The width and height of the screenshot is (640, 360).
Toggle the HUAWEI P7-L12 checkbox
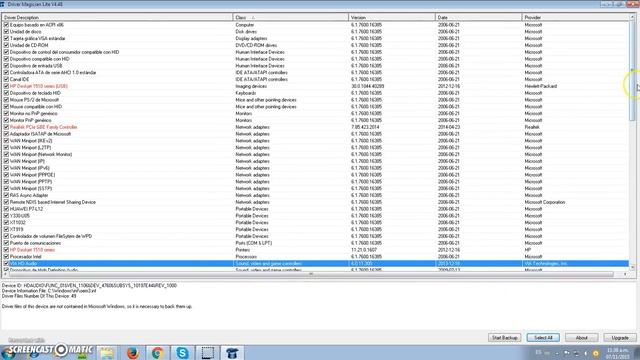[x=6, y=209]
